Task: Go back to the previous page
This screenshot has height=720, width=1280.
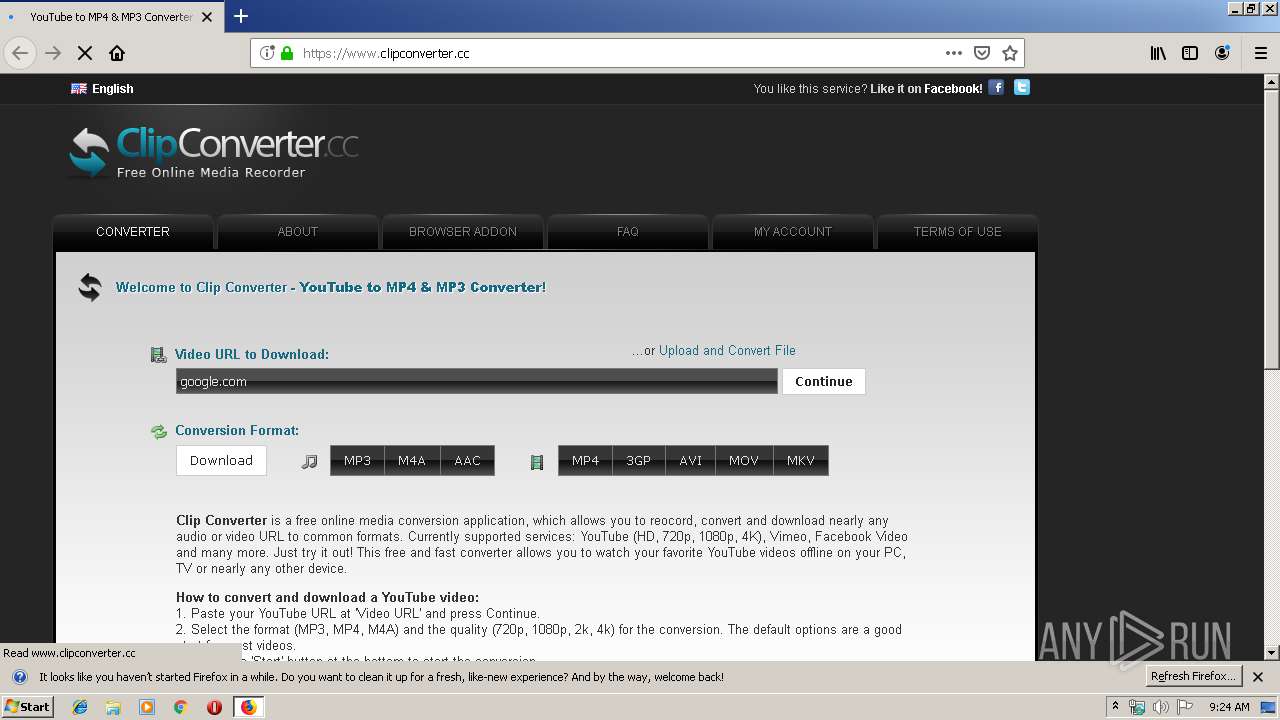Action: coord(20,53)
